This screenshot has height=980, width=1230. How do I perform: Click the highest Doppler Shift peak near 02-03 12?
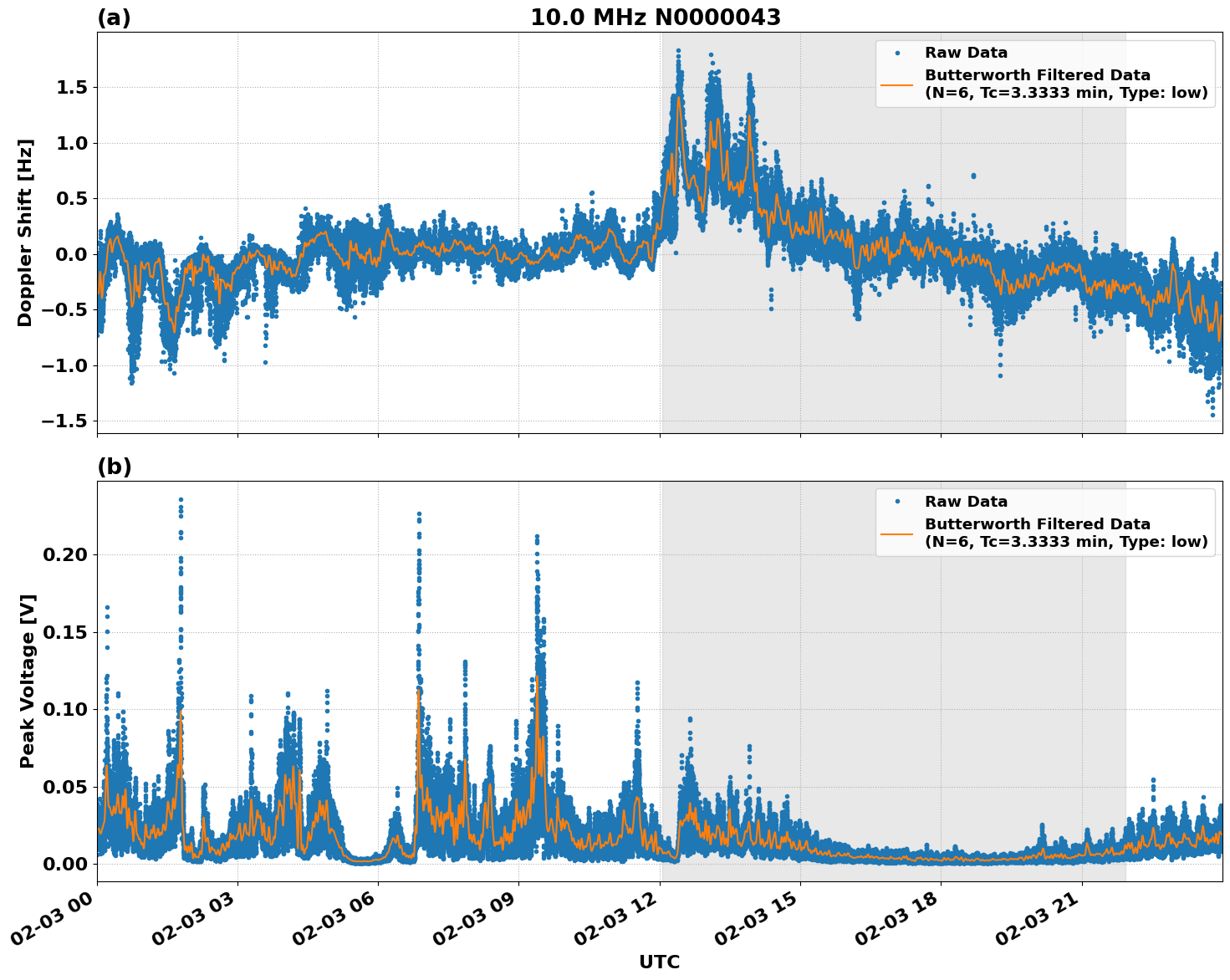tap(678, 52)
